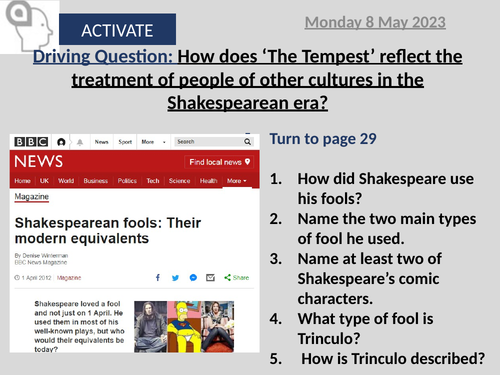Click the ACTIVATE blue label
This screenshot has height=375, width=500.
pyautogui.click(x=117, y=29)
